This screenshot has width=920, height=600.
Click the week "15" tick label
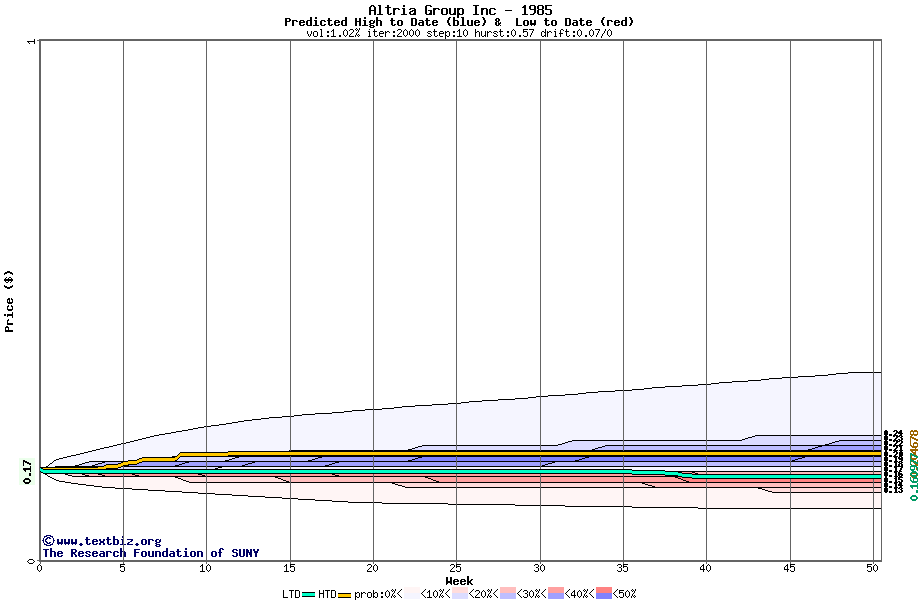click(289, 568)
